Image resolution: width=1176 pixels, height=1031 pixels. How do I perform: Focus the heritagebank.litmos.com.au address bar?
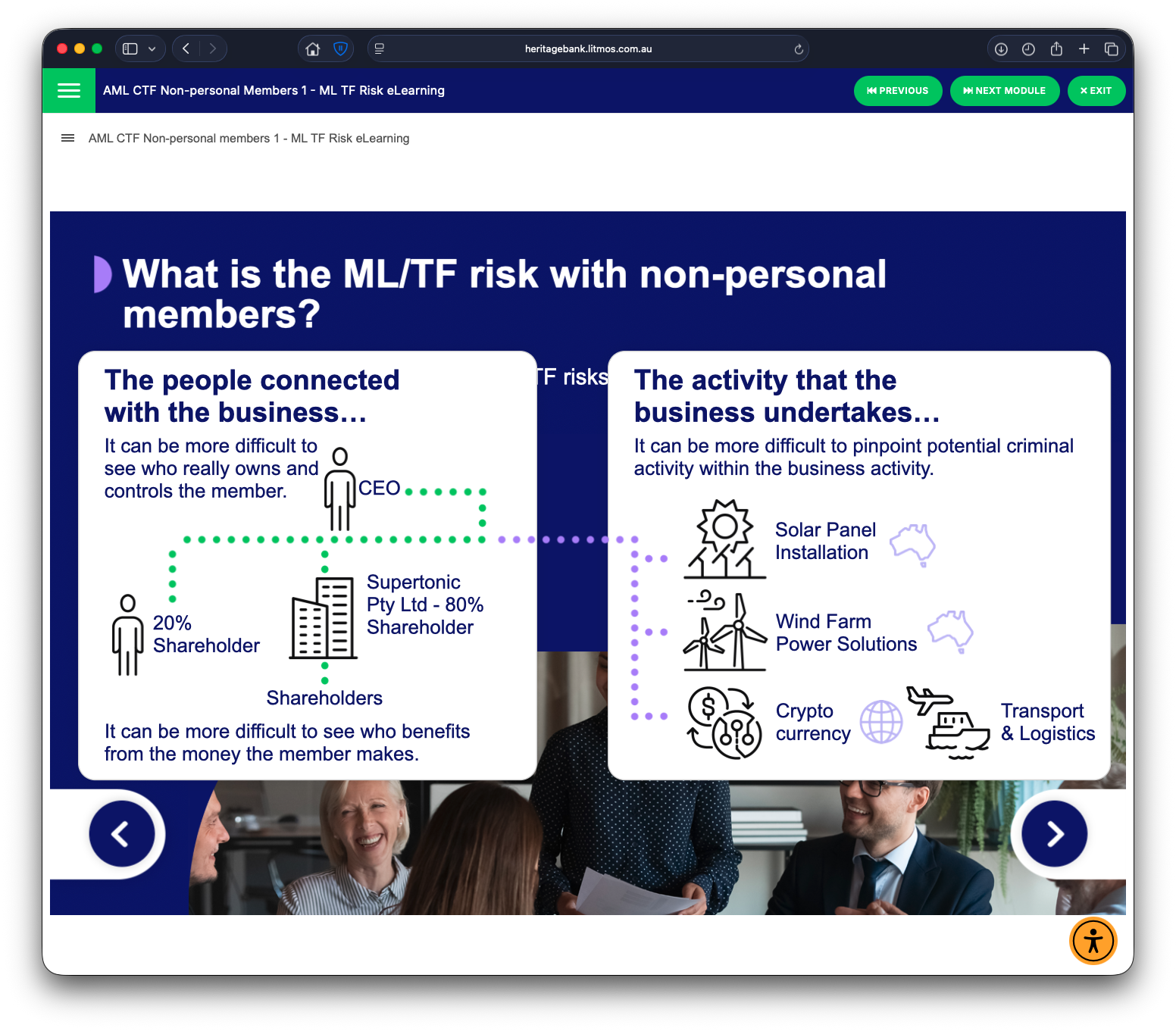click(x=588, y=48)
